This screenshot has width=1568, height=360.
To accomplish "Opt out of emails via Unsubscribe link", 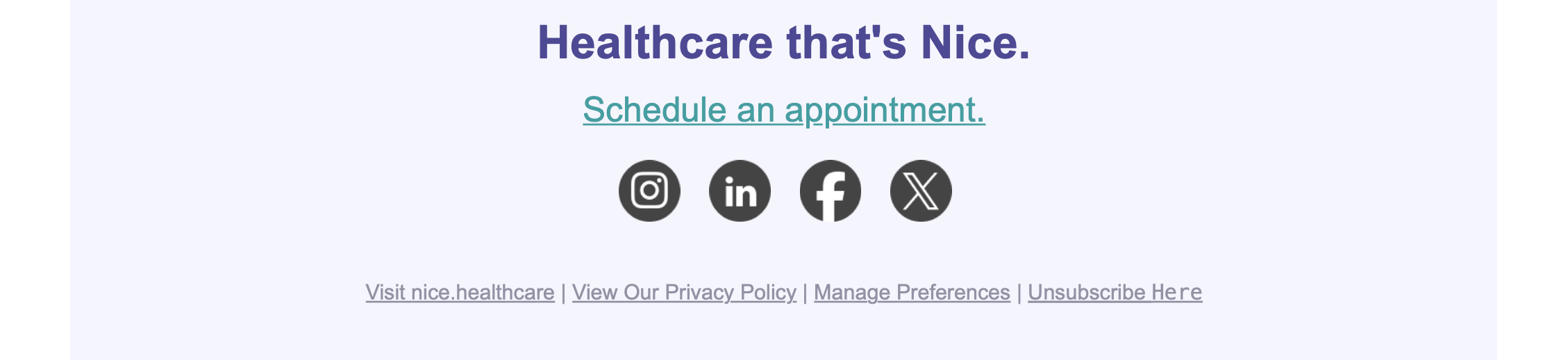I will 1115,293.
